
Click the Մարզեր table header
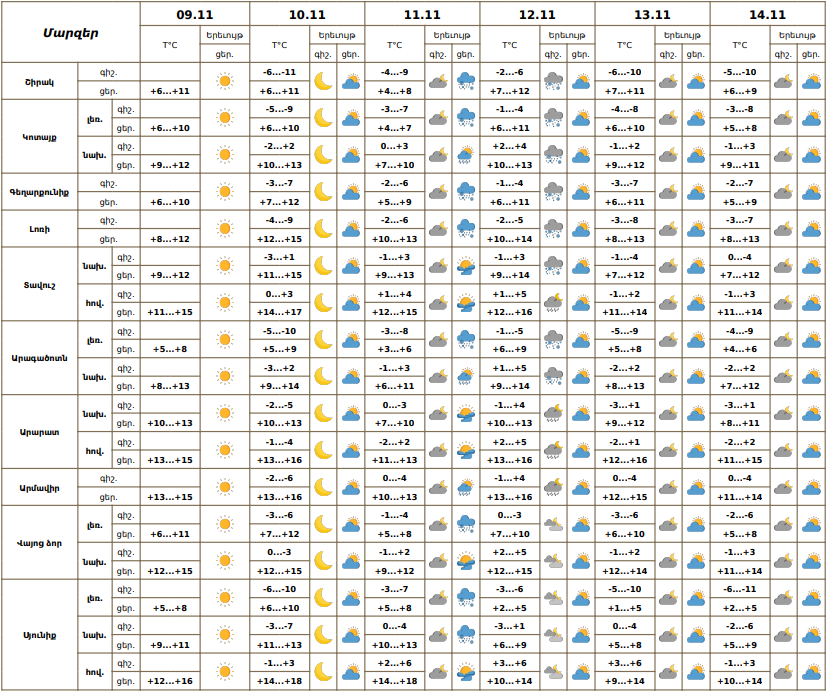[71, 33]
